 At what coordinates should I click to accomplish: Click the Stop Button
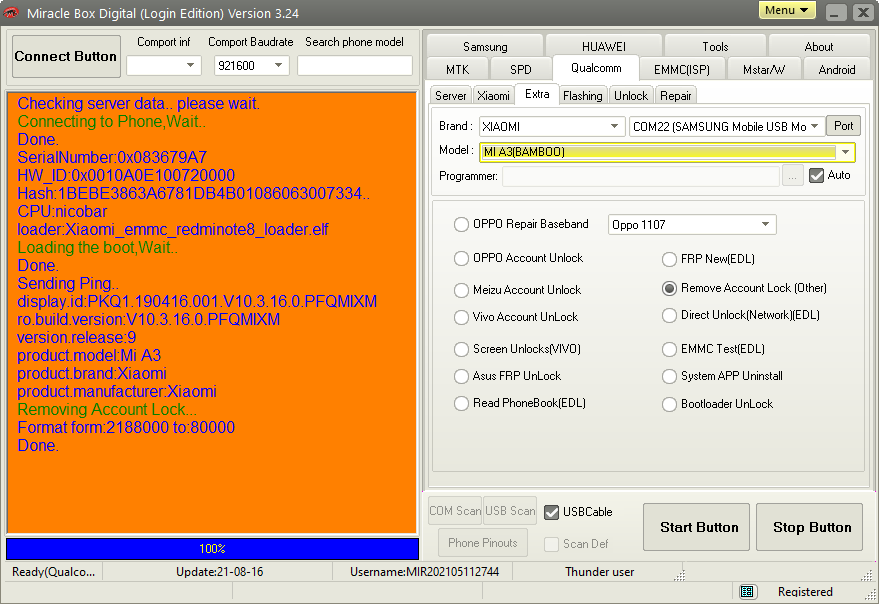pyautogui.click(x=809, y=527)
